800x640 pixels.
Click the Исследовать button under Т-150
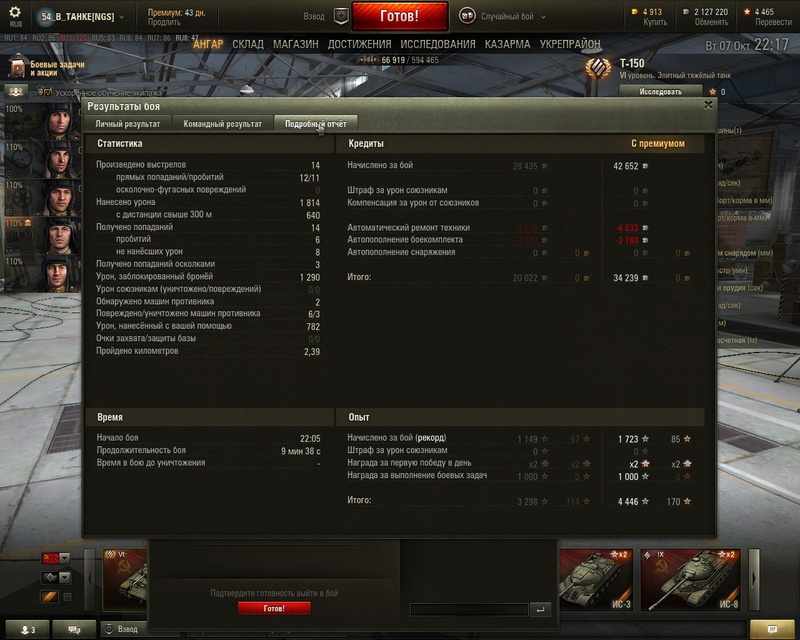click(660, 92)
